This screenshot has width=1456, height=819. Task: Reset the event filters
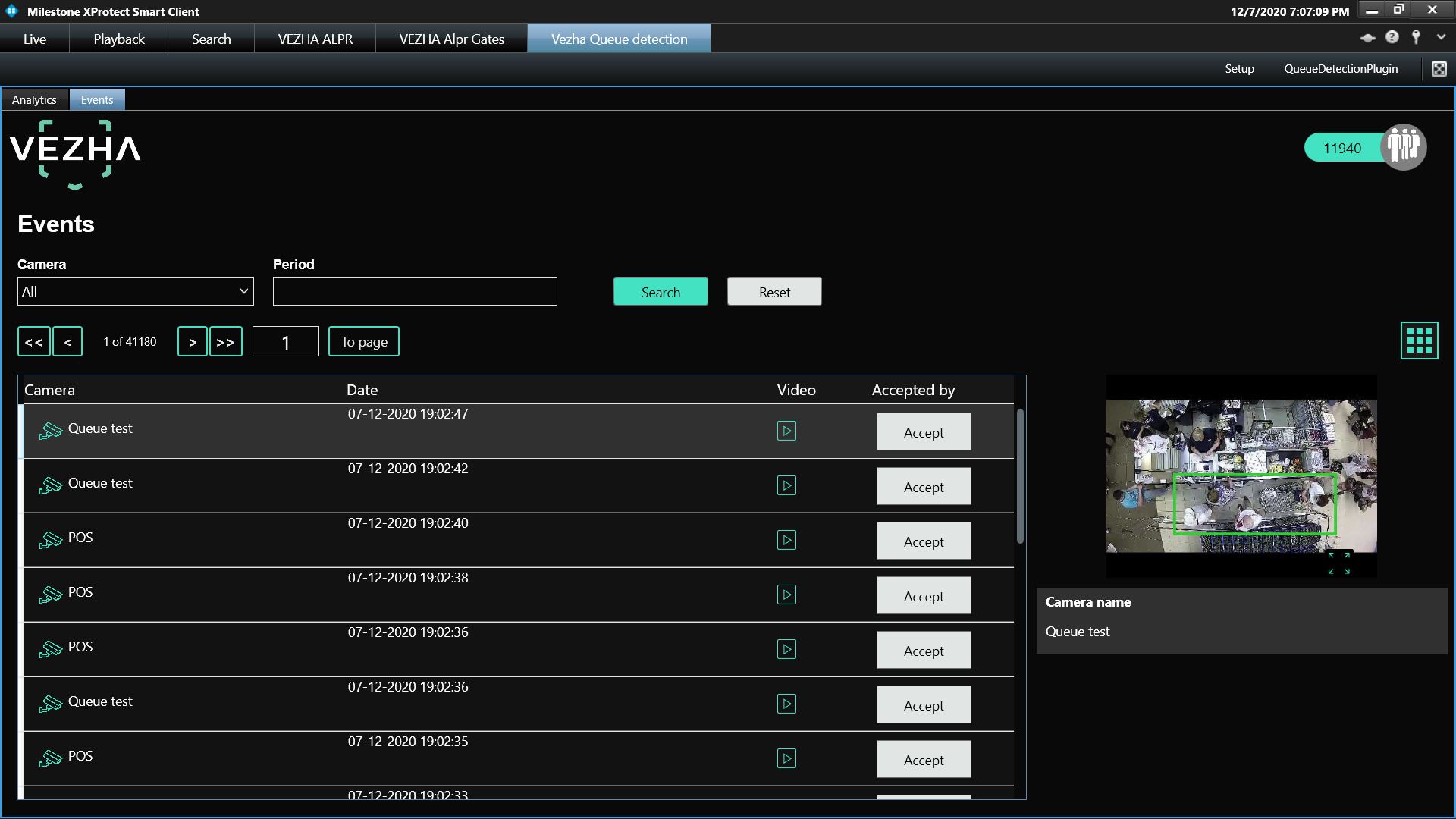click(x=774, y=291)
